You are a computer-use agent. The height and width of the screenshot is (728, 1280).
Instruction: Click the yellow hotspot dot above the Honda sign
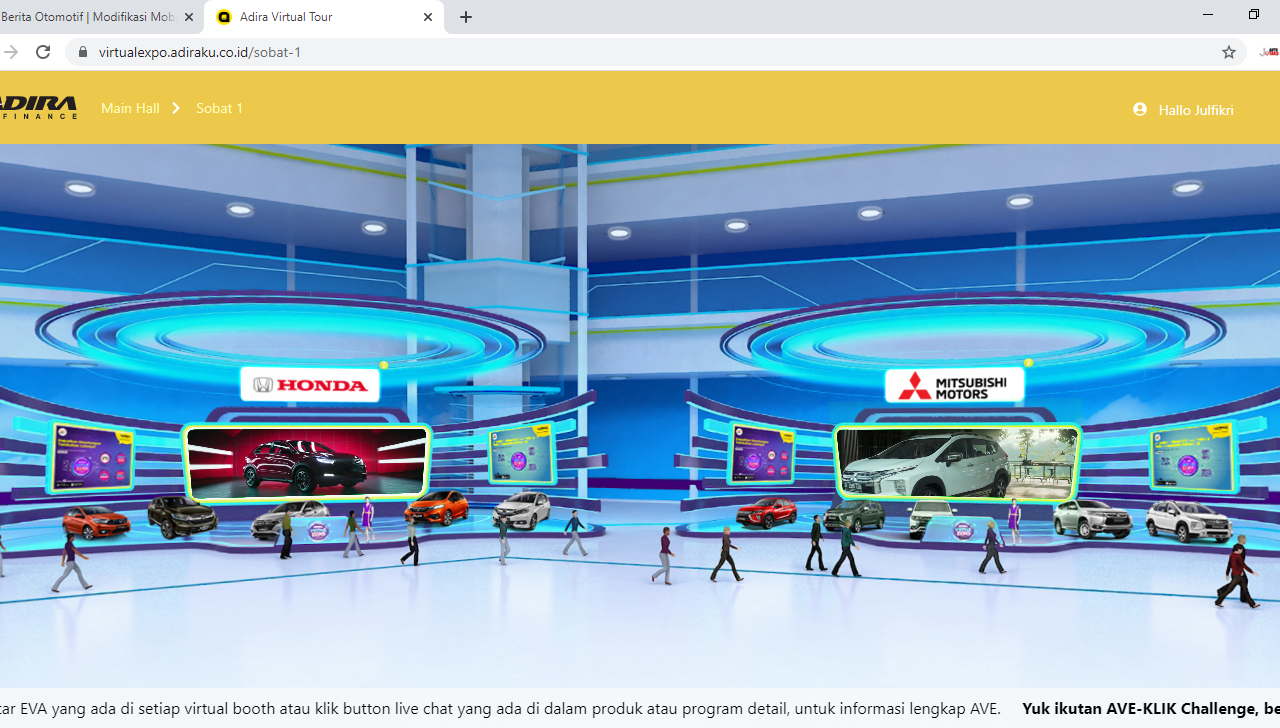(x=384, y=365)
